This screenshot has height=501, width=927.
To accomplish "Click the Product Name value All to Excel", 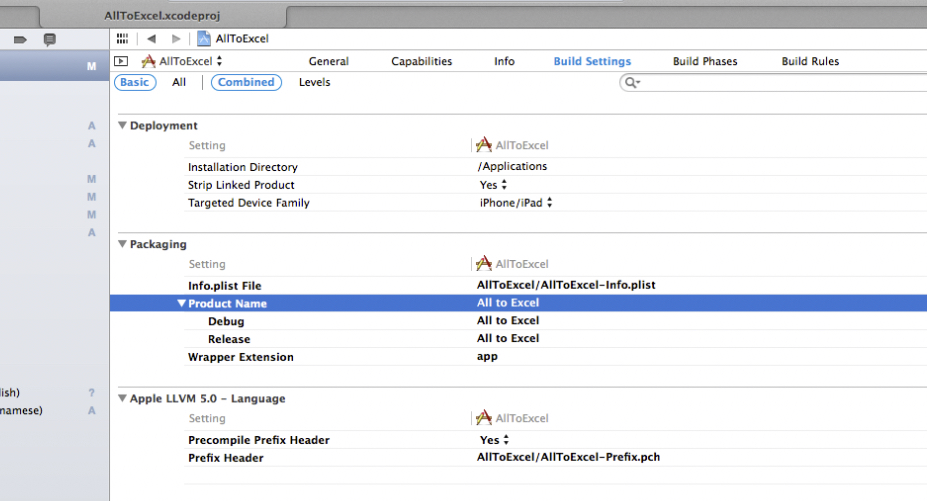I will (508, 302).
